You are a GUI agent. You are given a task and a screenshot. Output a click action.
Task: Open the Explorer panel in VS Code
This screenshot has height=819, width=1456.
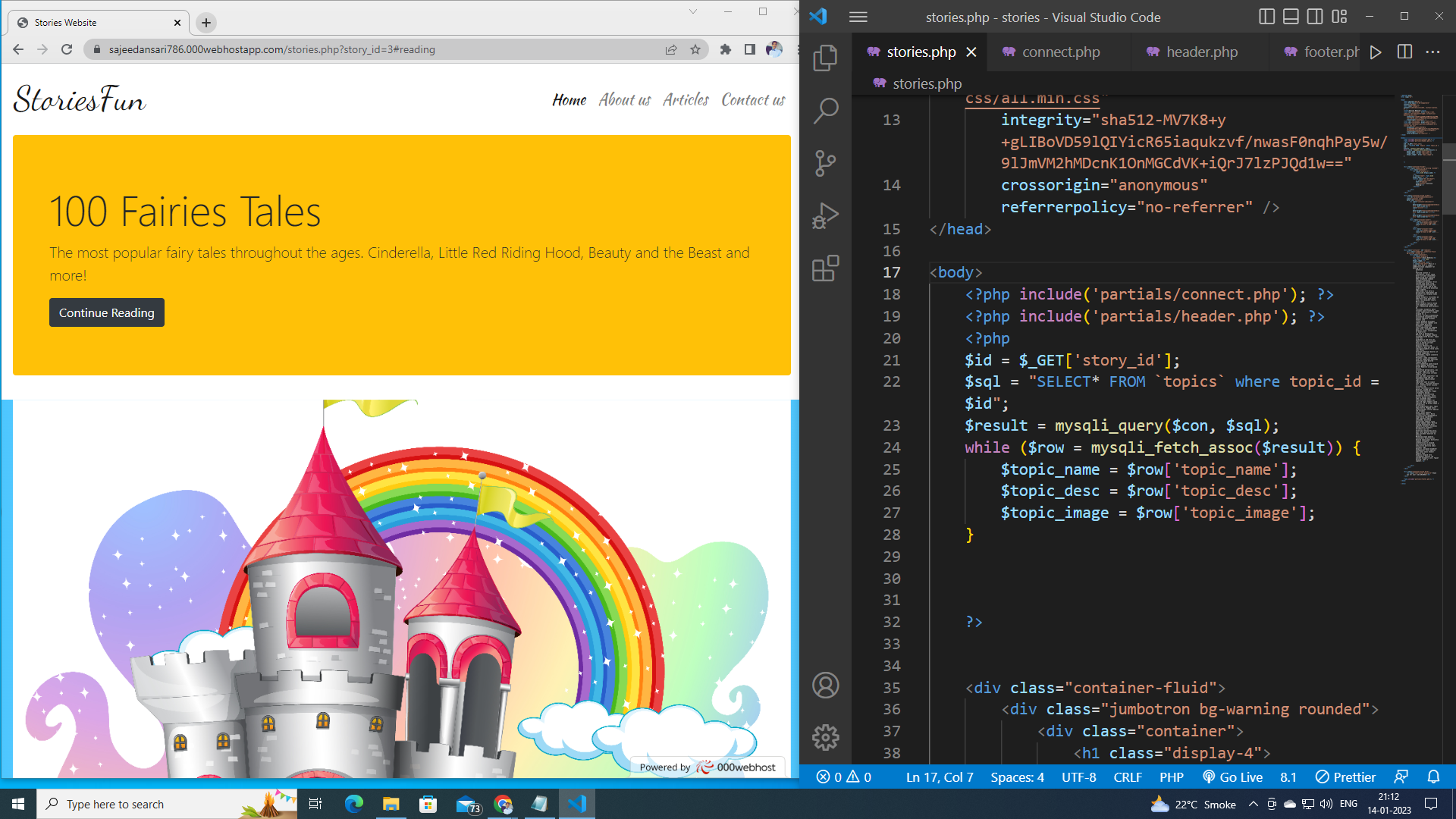coord(825,58)
